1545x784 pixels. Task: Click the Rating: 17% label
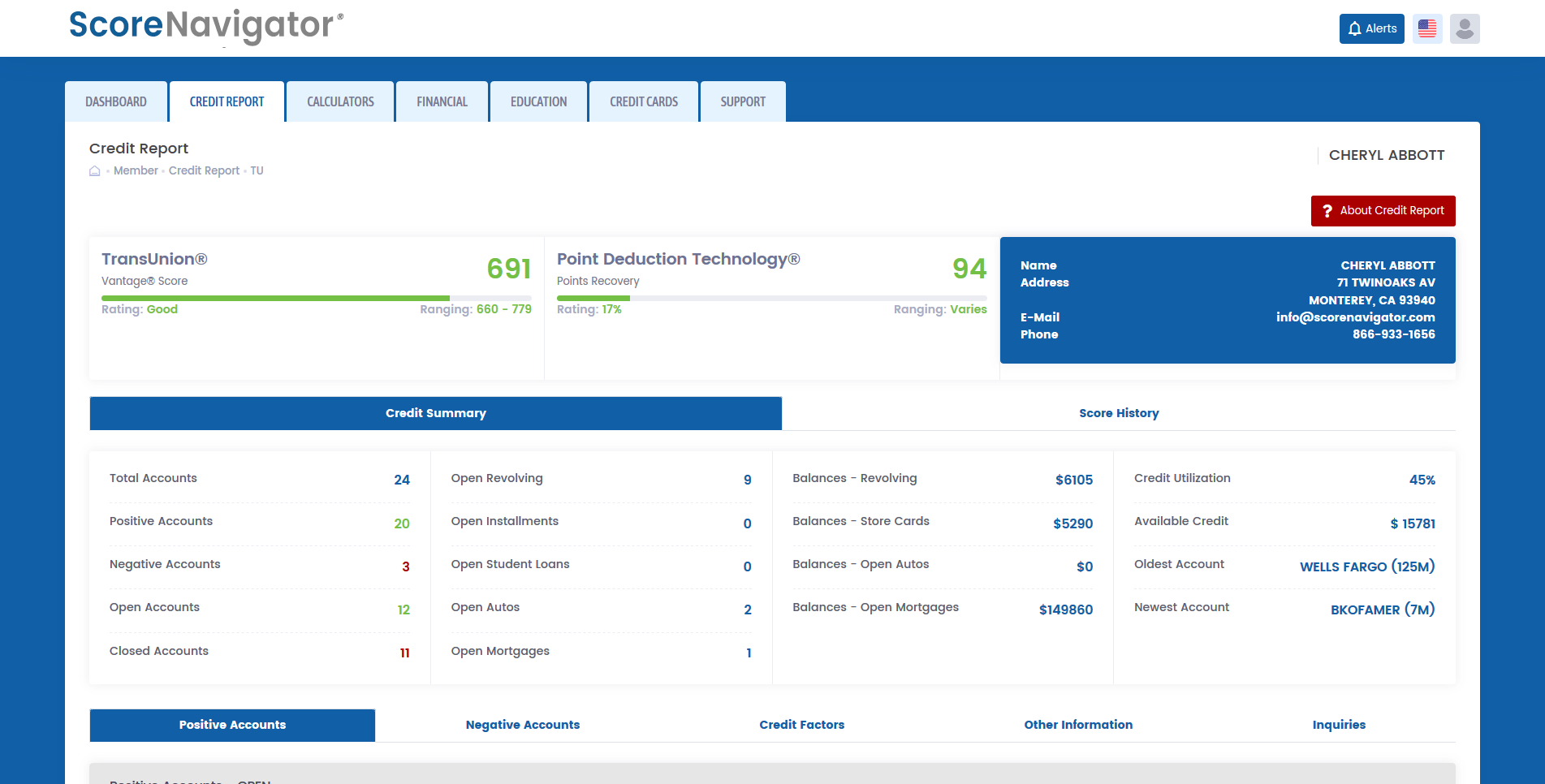point(589,309)
